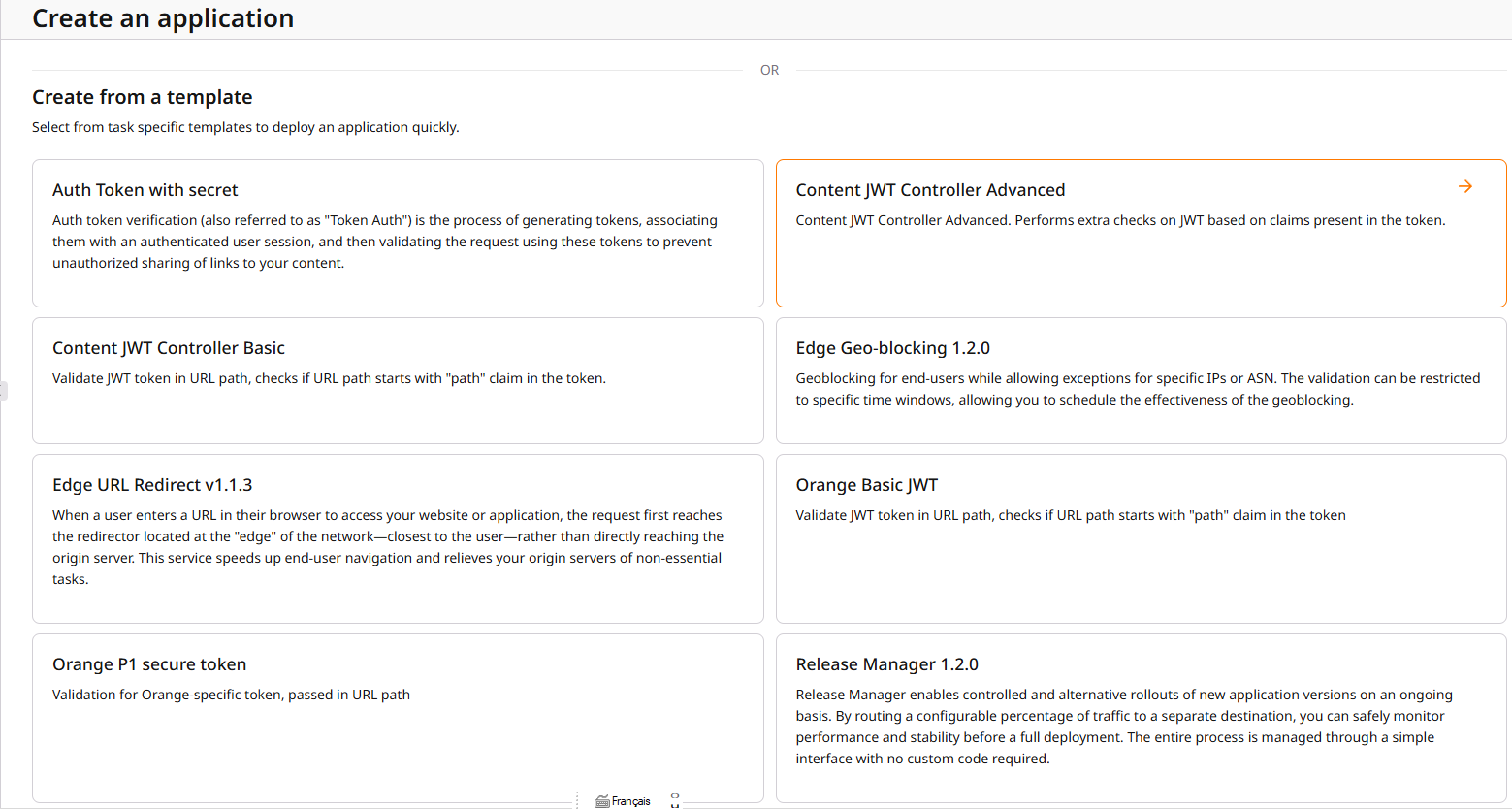
Task: Expand the side panel handle on the left edge
Action: 3,391
